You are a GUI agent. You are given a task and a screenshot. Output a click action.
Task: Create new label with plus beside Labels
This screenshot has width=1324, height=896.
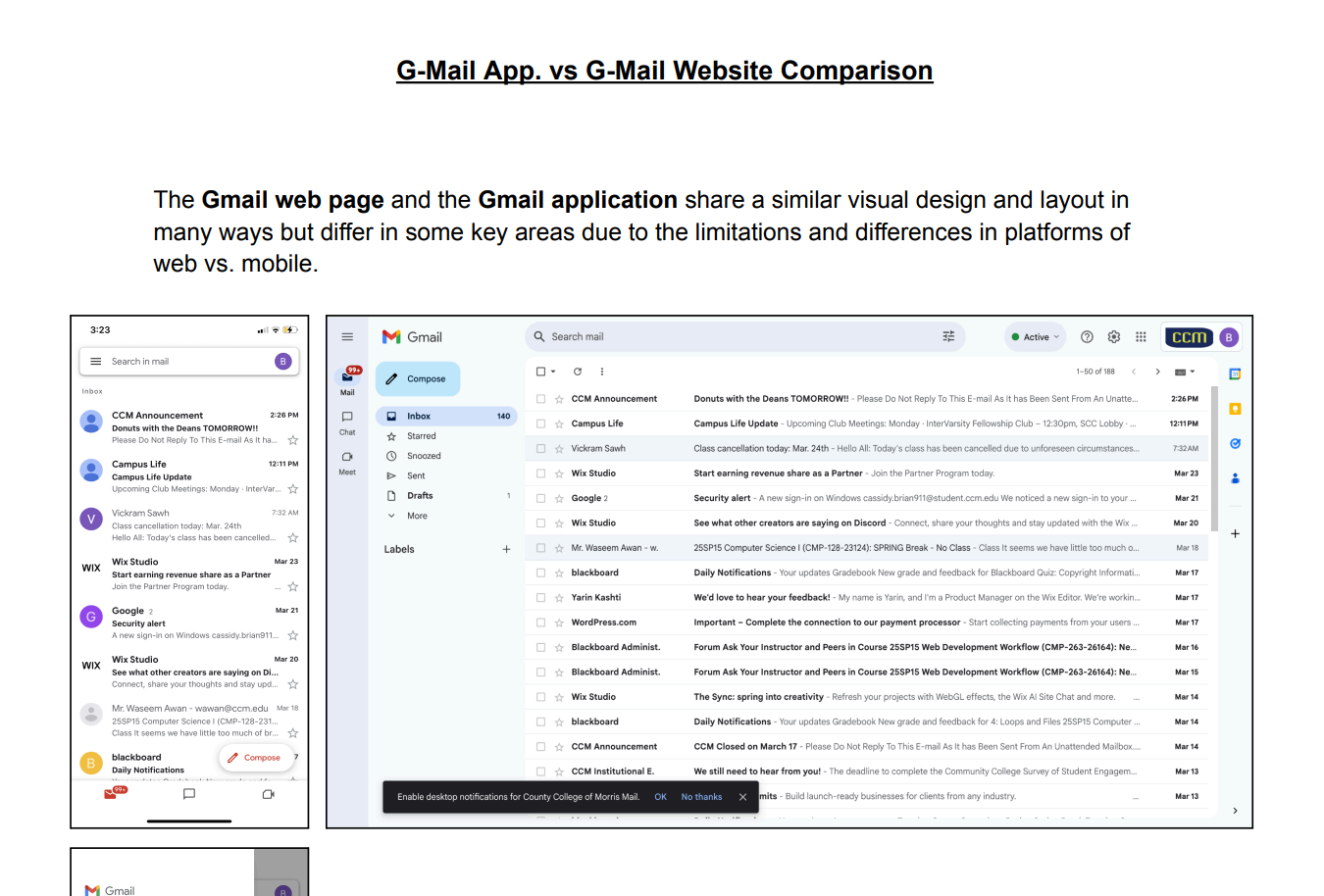(506, 549)
